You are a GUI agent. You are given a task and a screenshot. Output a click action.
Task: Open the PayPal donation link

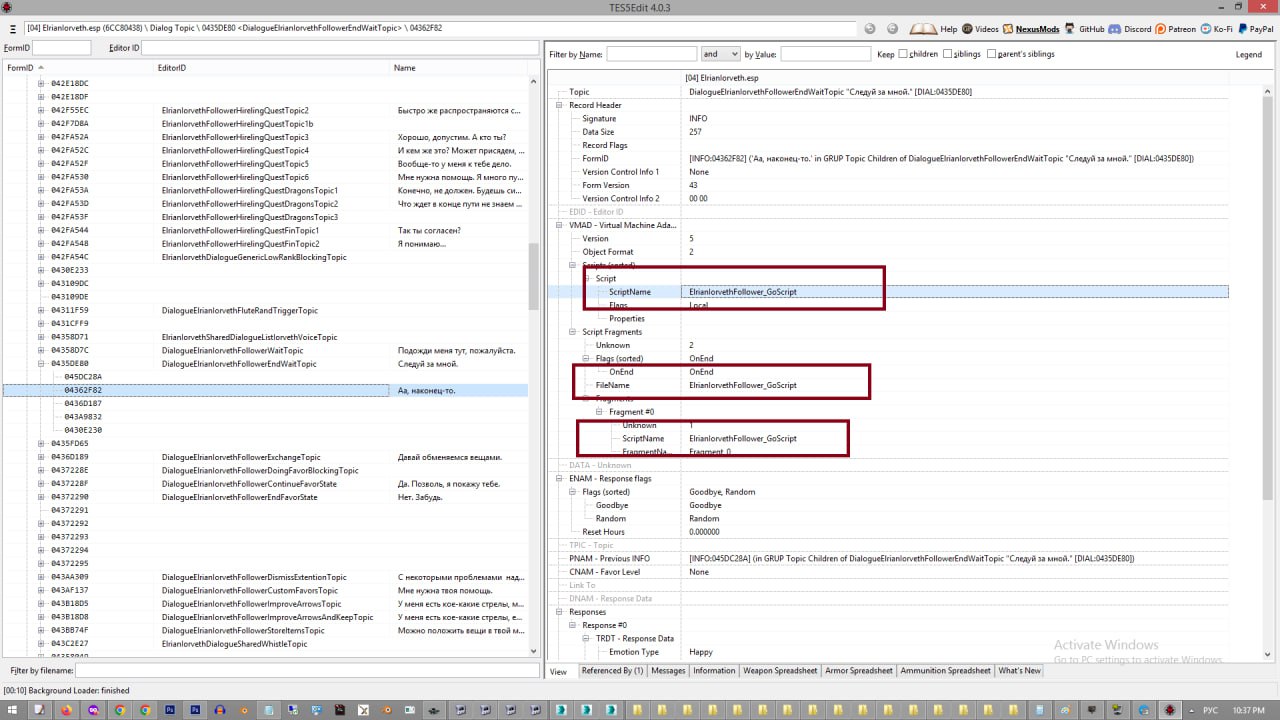(x=1255, y=29)
